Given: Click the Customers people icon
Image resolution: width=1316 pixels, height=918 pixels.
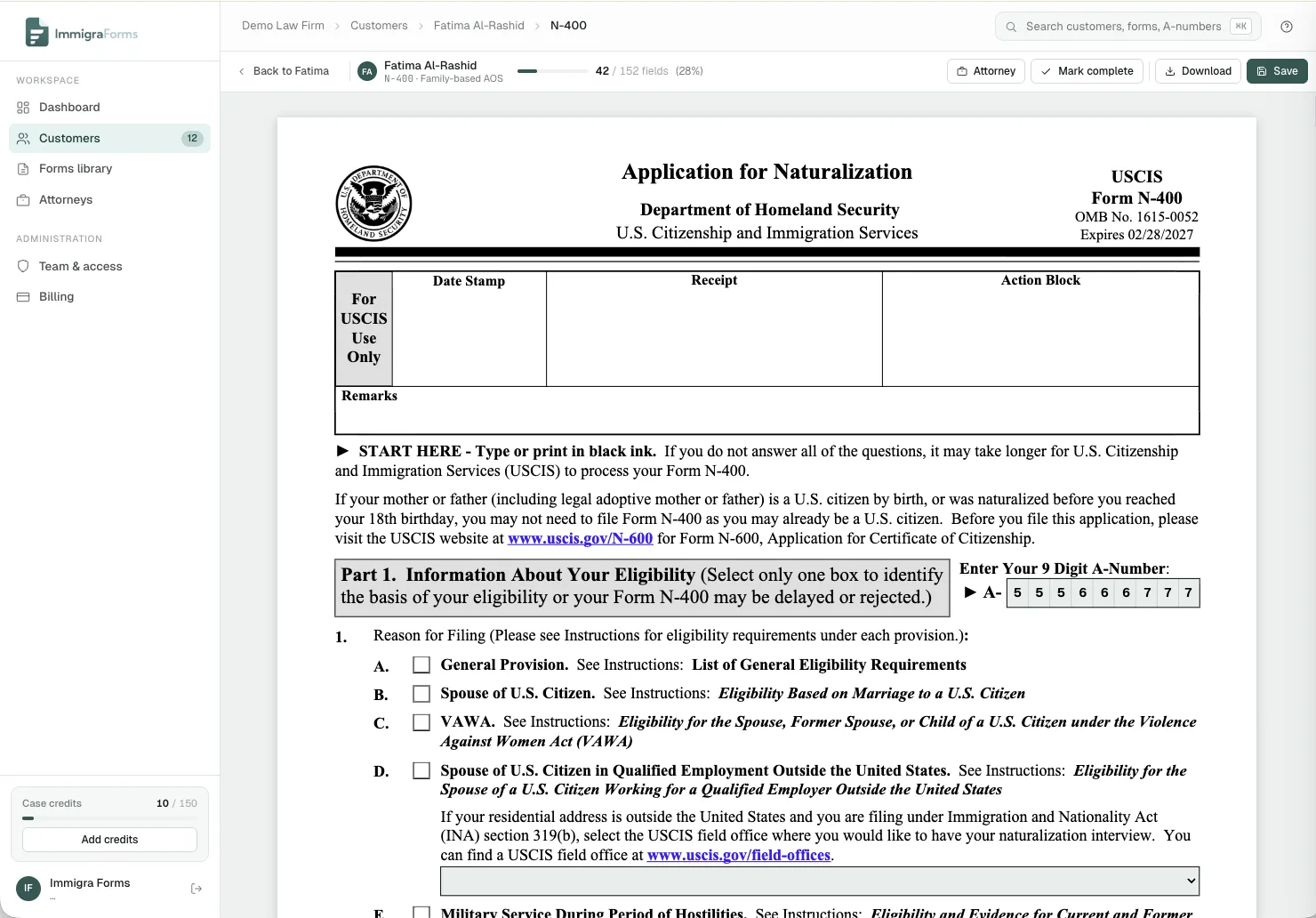Looking at the screenshot, I should (23, 139).
